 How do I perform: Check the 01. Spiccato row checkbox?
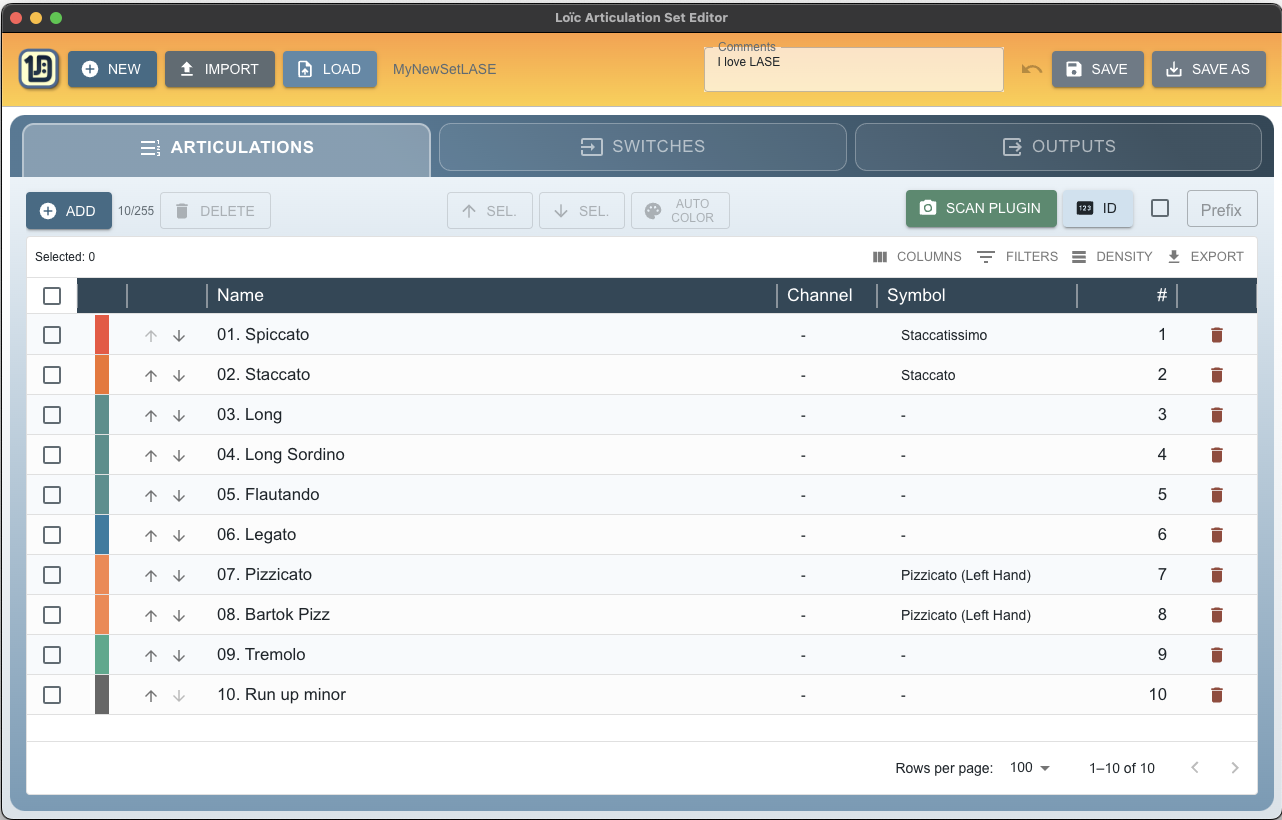point(52,335)
